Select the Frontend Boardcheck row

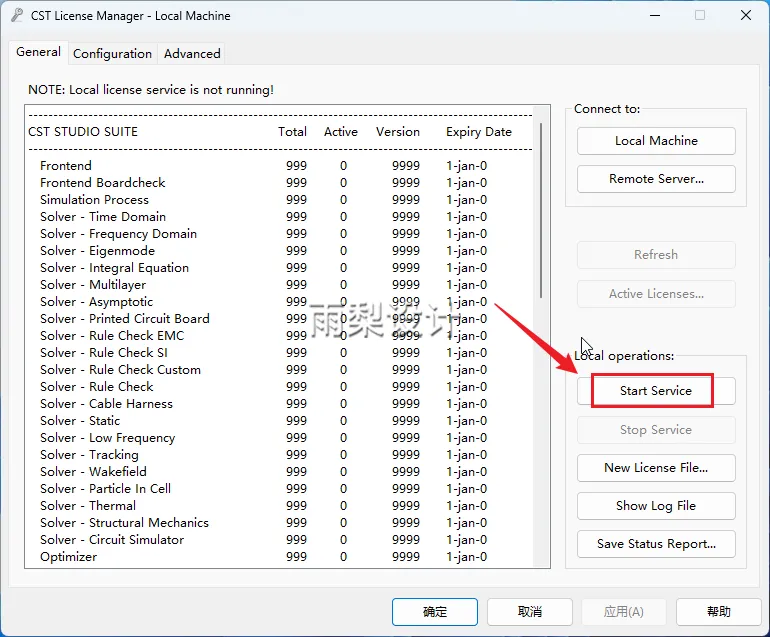263,183
